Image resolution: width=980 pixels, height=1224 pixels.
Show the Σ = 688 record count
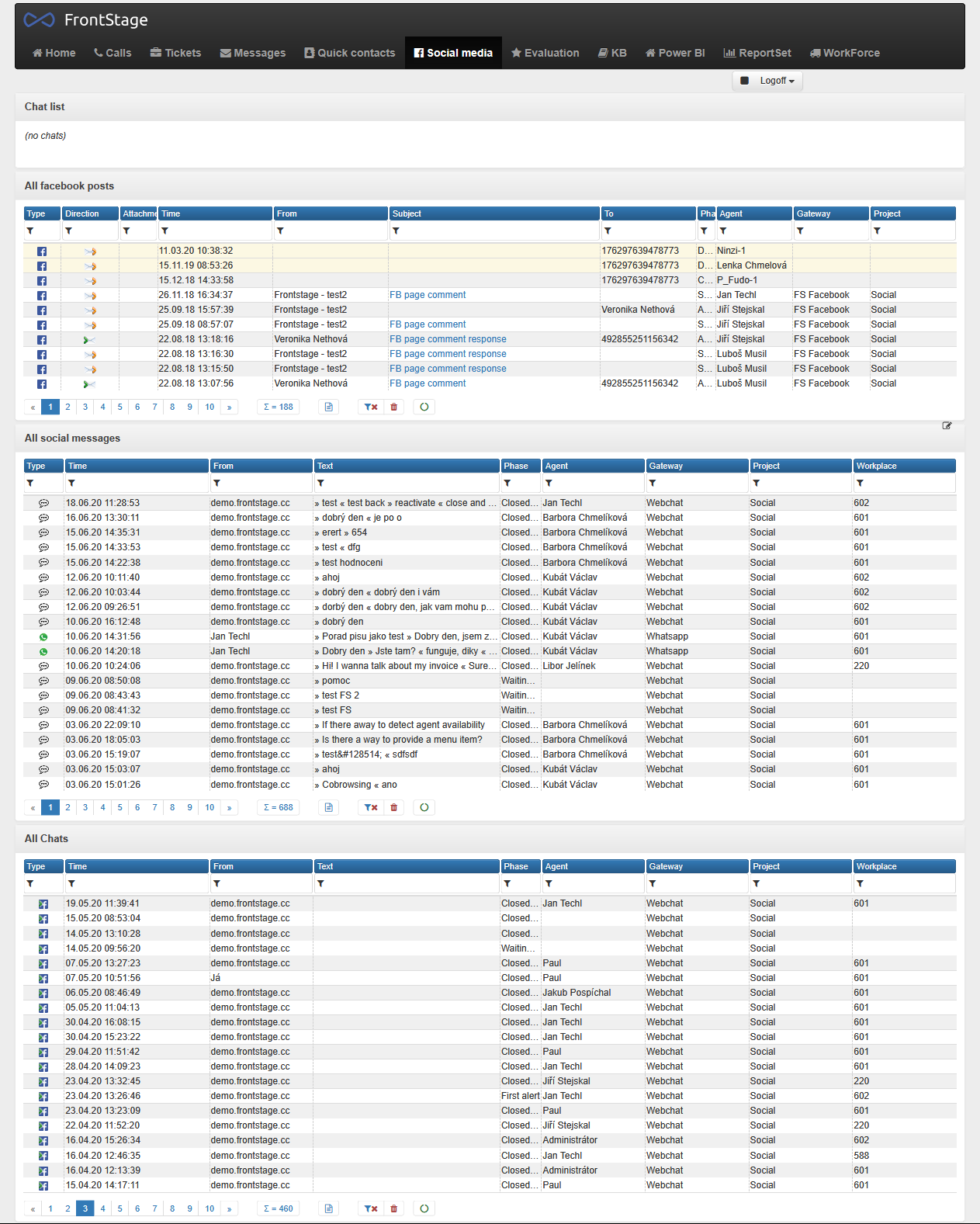tap(279, 807)
